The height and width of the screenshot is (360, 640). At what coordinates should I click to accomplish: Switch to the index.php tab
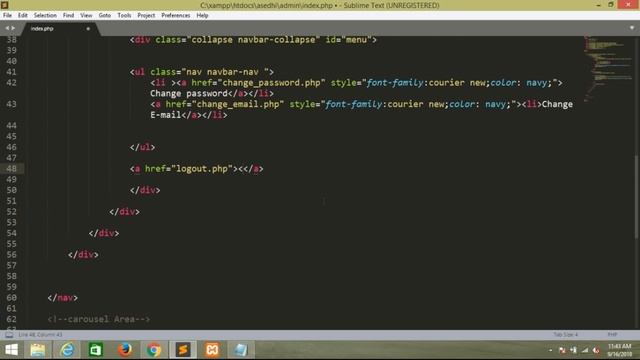(x=42, y=29)
